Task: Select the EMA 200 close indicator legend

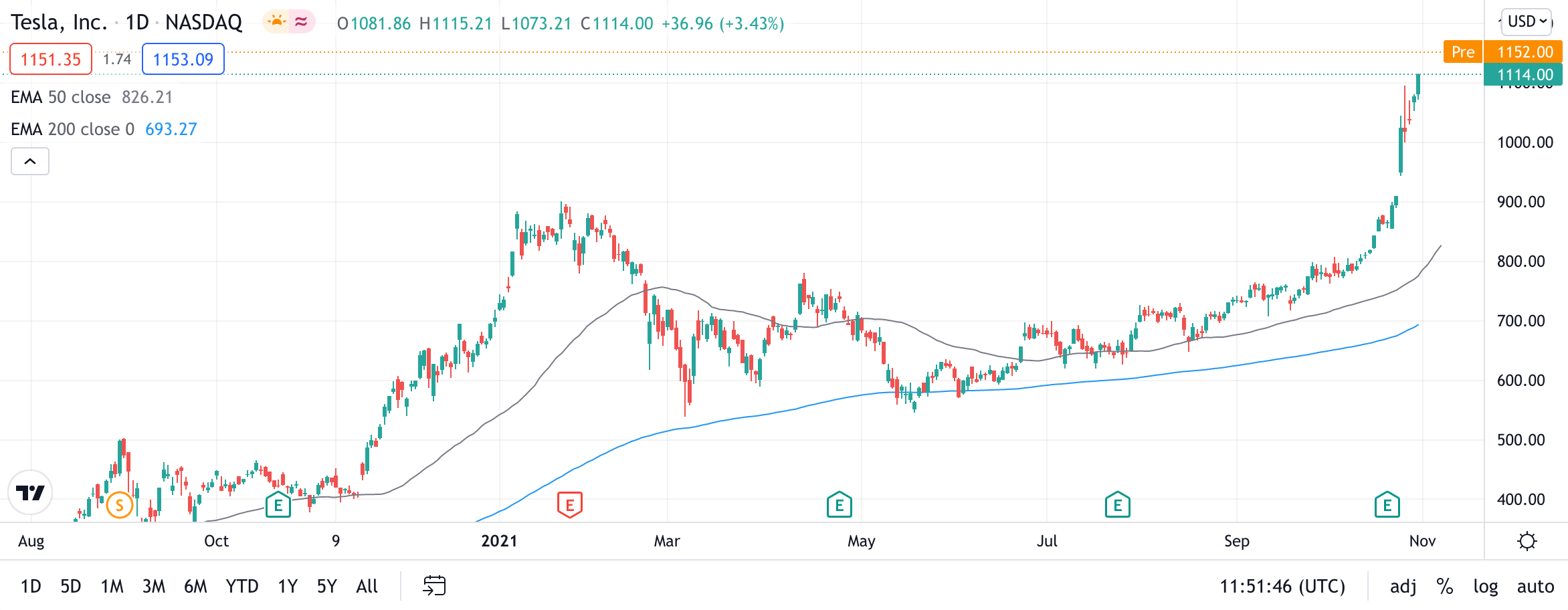Action: click(x=73, y=129)
